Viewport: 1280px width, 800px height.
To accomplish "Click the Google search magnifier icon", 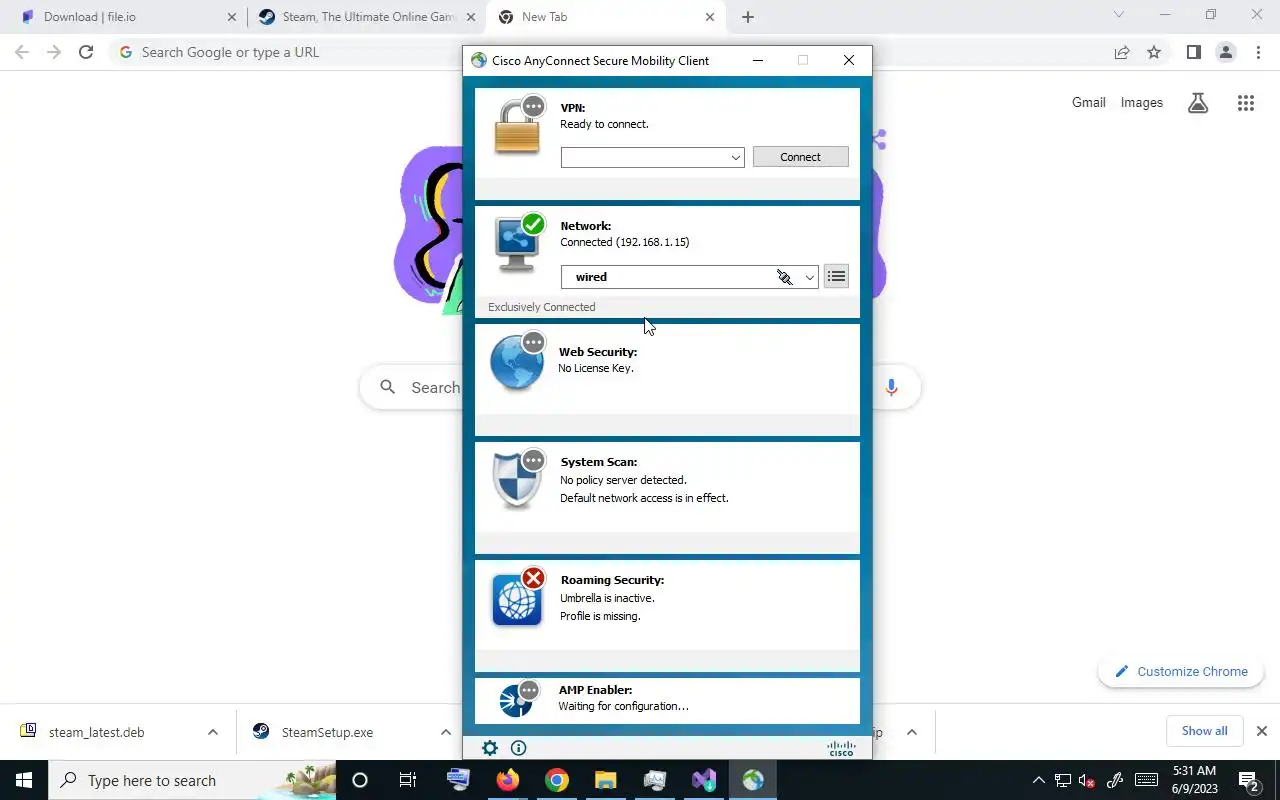I will [388, 387].
